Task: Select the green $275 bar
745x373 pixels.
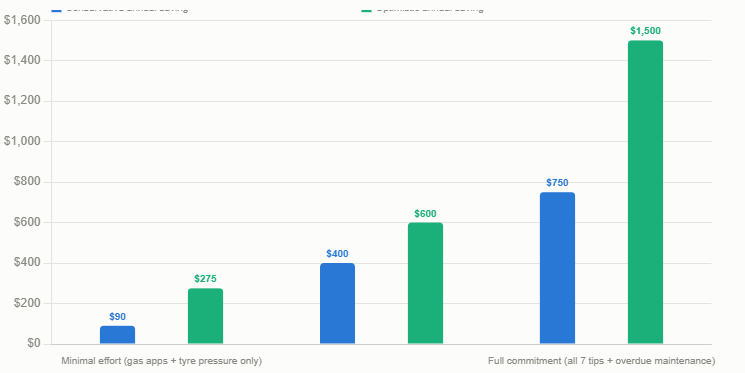Action: pos(205,316)
